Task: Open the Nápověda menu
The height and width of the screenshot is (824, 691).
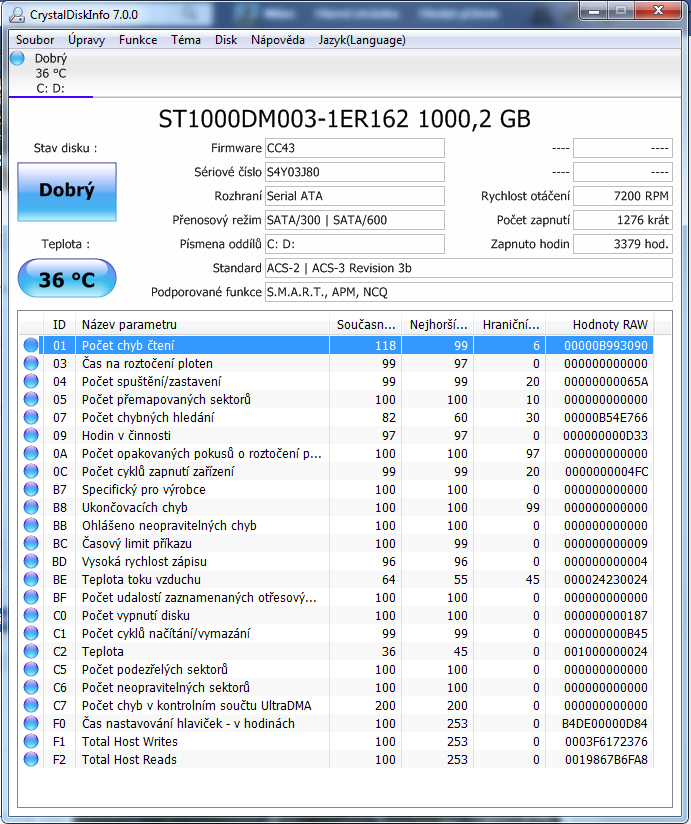Action: (278, 40)
